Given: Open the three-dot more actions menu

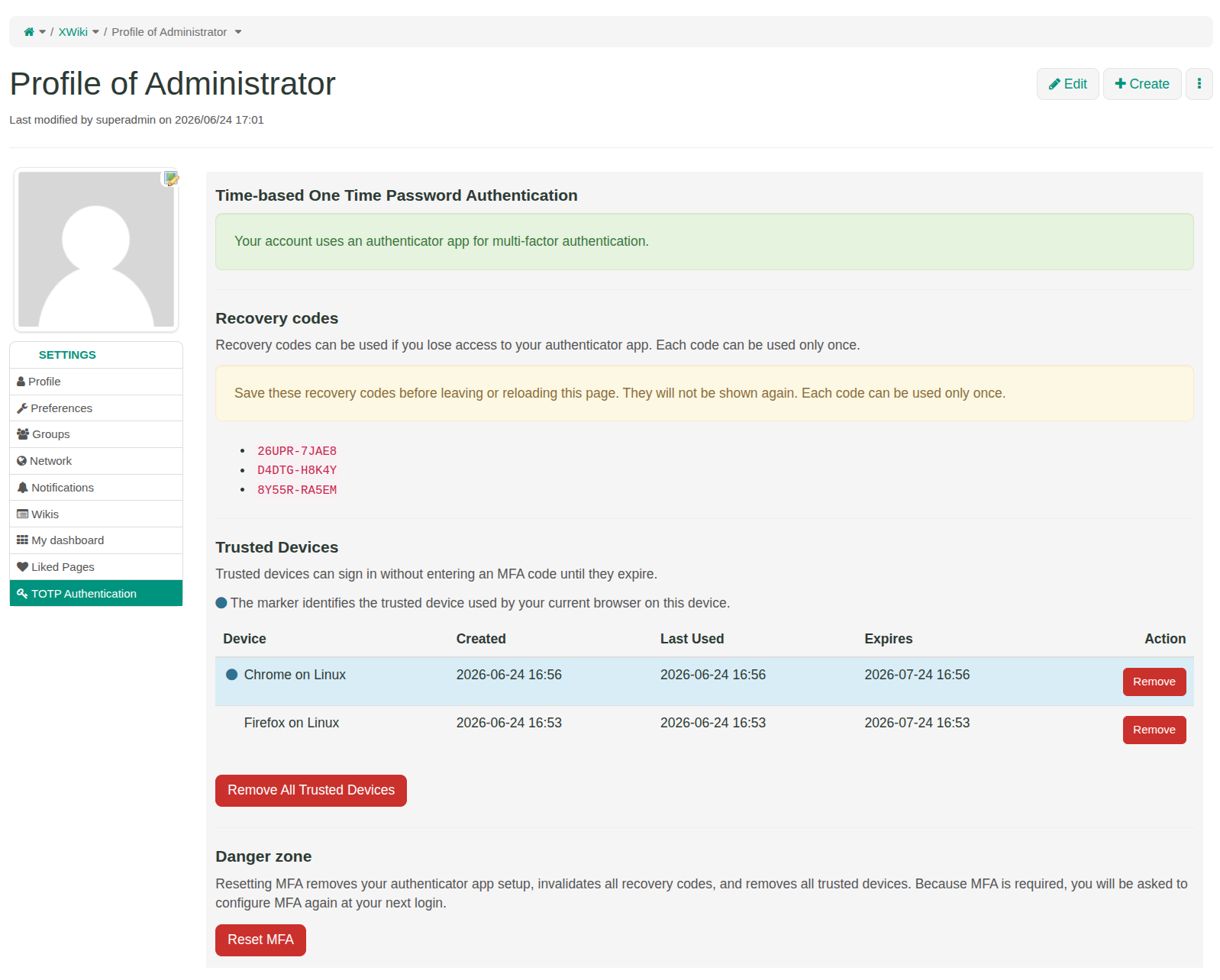Looking at the screenshot, I should [1199, 84].
